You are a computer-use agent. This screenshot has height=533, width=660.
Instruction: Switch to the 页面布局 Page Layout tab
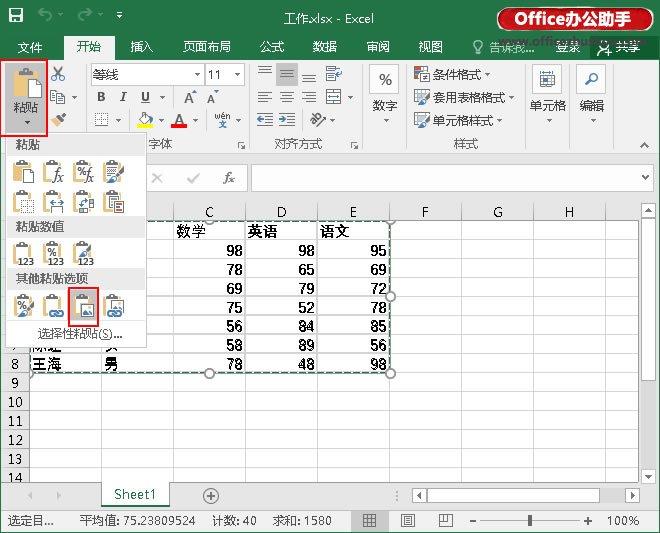click(207, 47)
